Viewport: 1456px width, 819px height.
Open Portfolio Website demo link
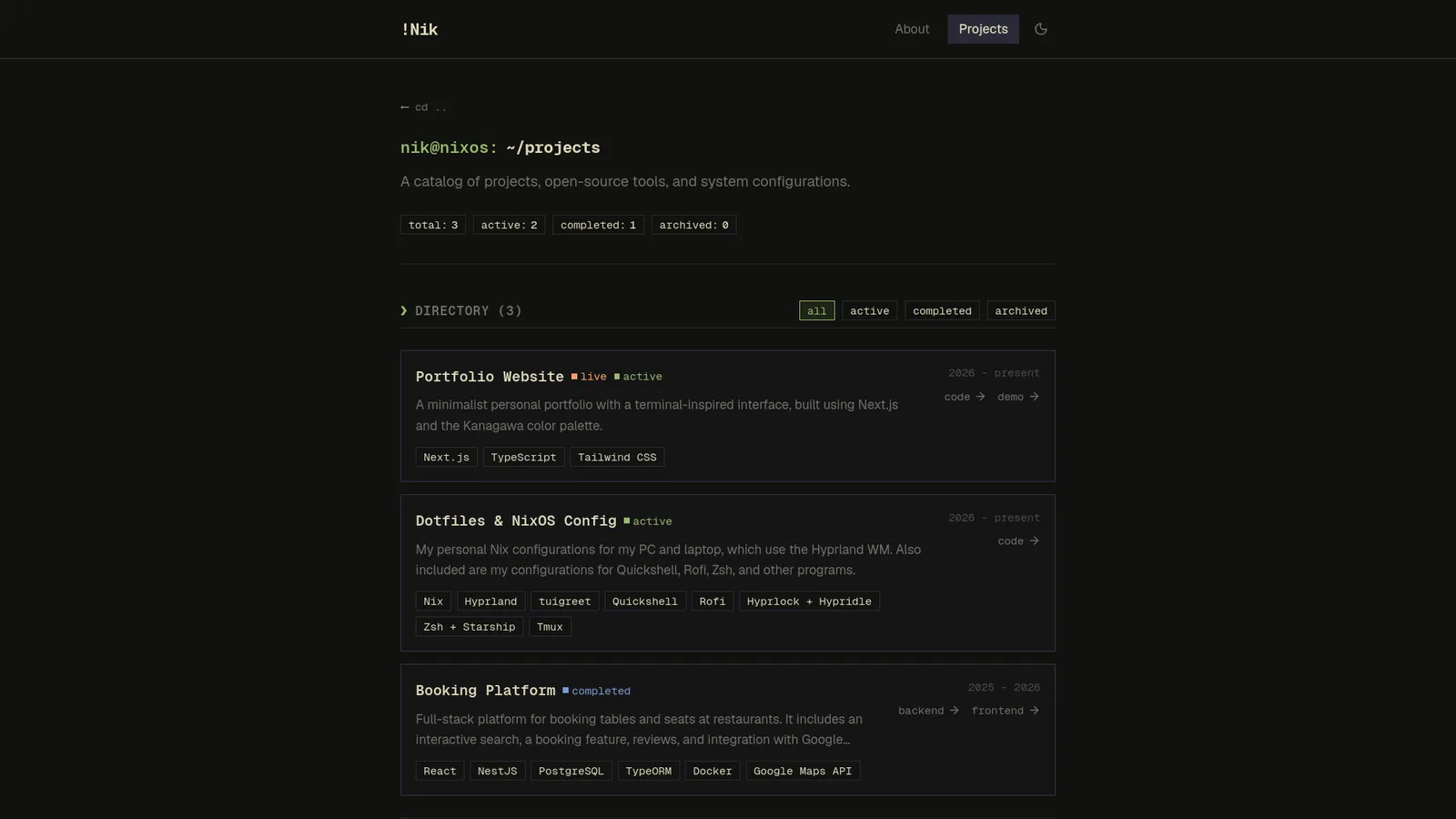[x=1018, y=397]
